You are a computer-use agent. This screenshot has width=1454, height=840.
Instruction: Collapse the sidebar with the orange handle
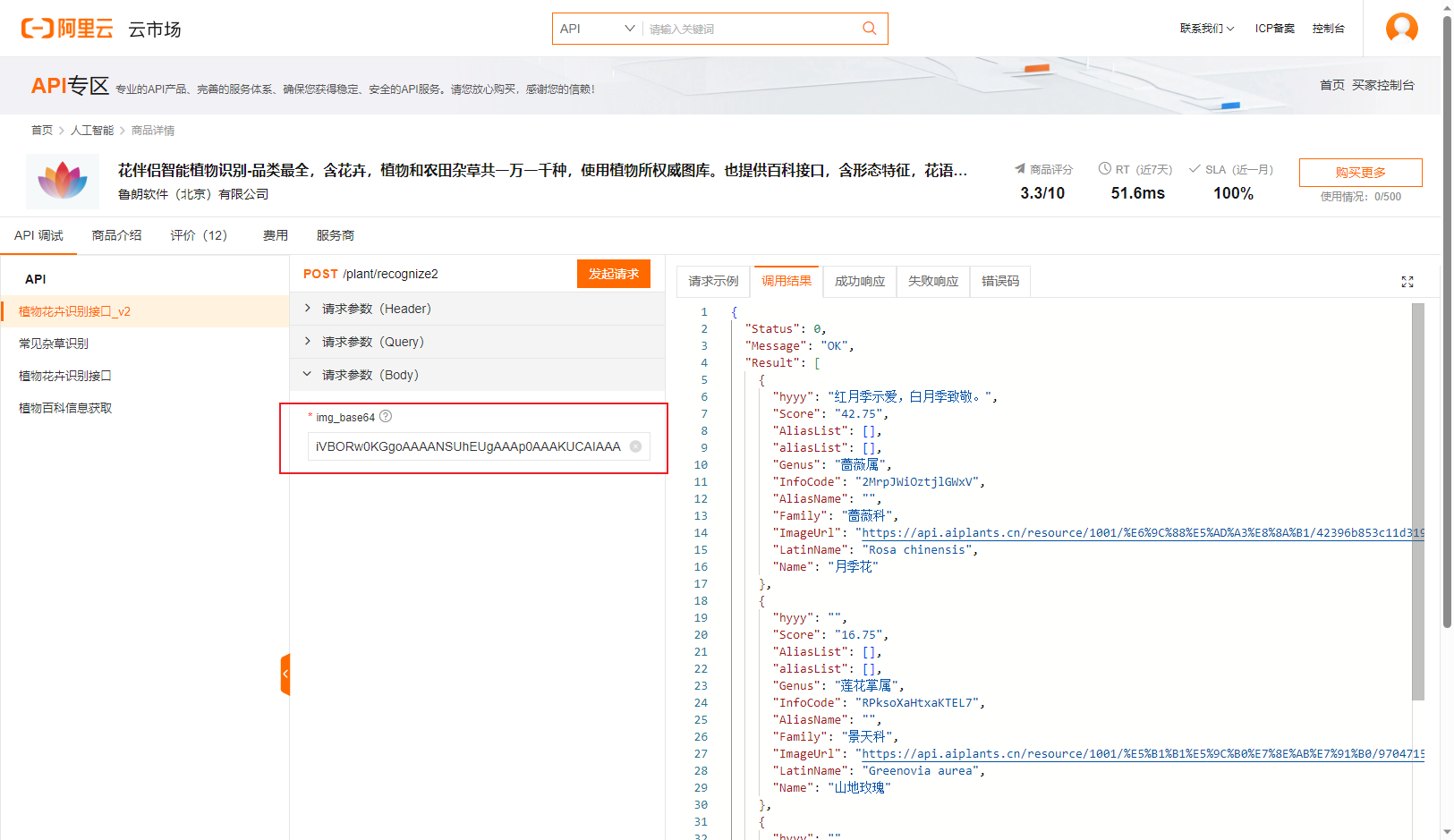pos(285,675)
